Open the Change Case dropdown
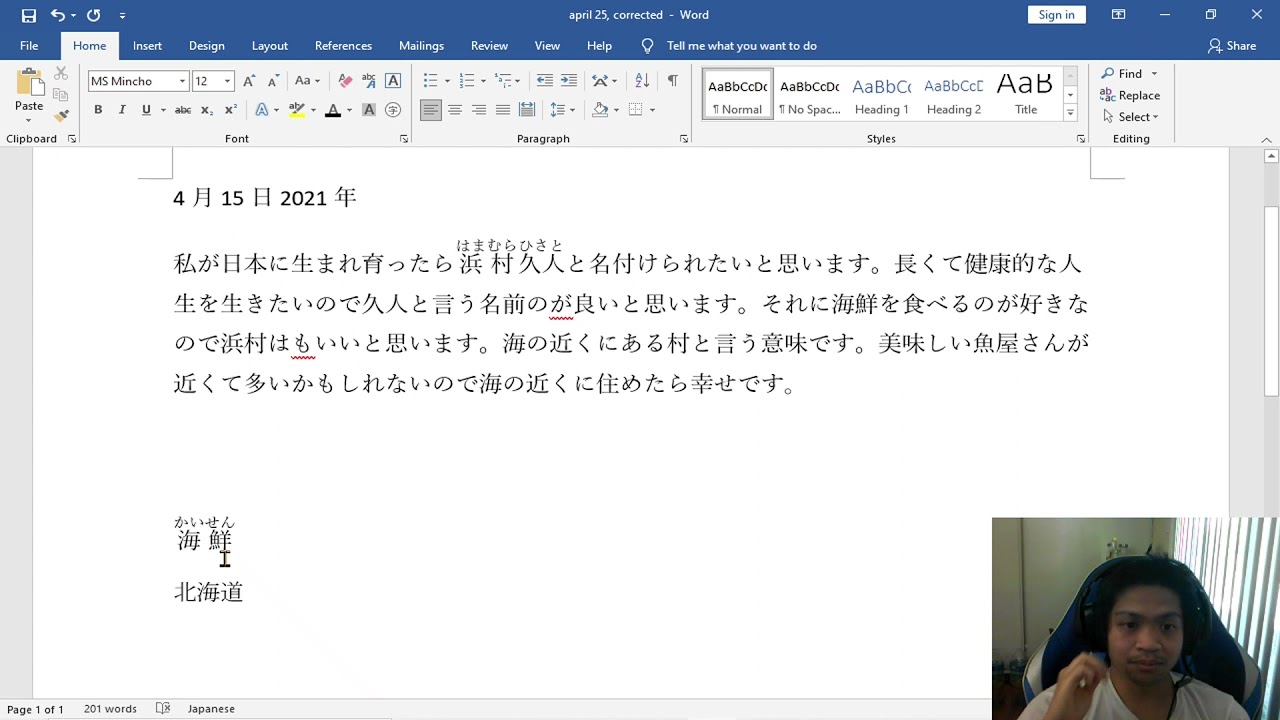 click(307, 81)
